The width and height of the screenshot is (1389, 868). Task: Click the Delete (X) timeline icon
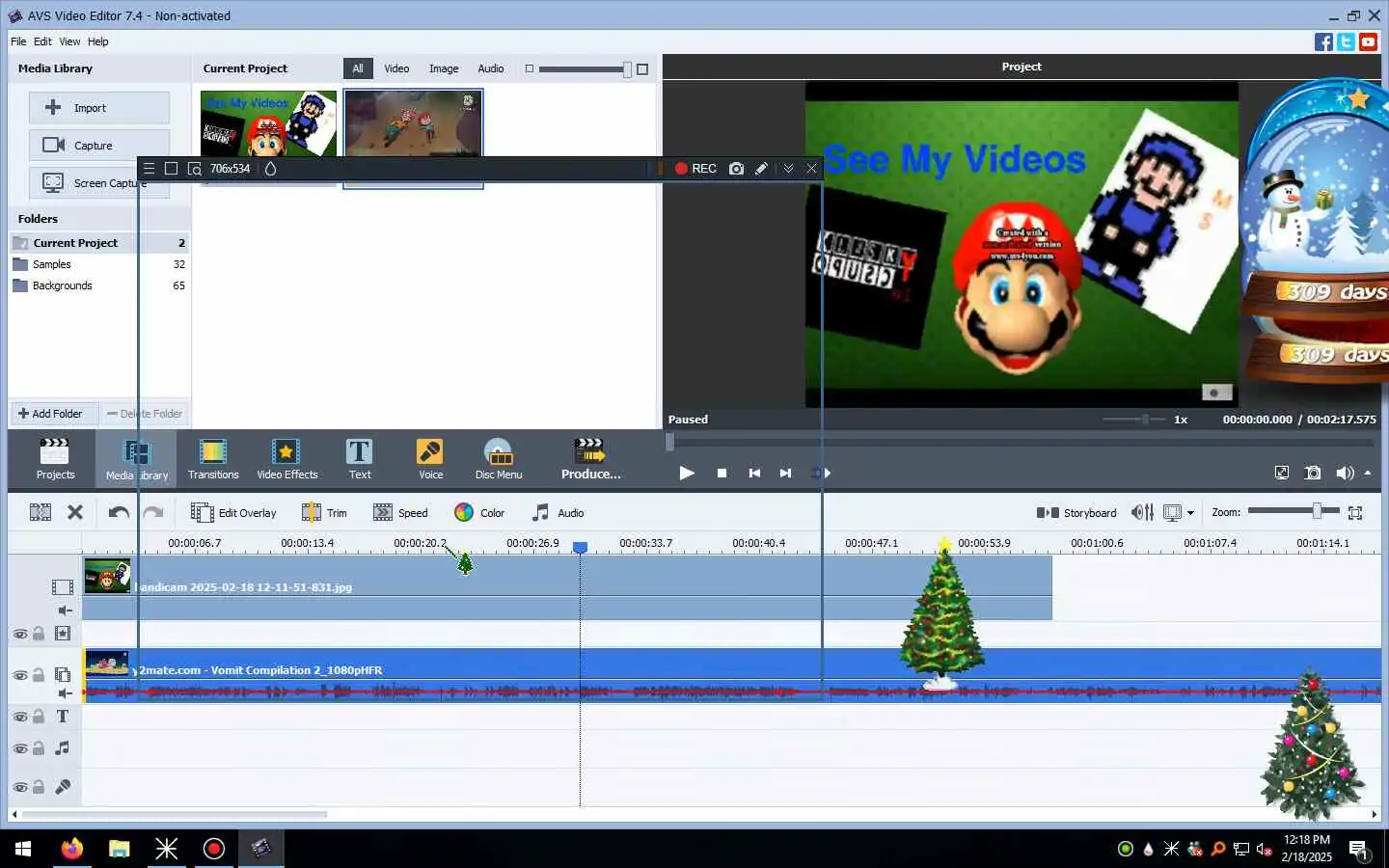[x=75, y=512]
